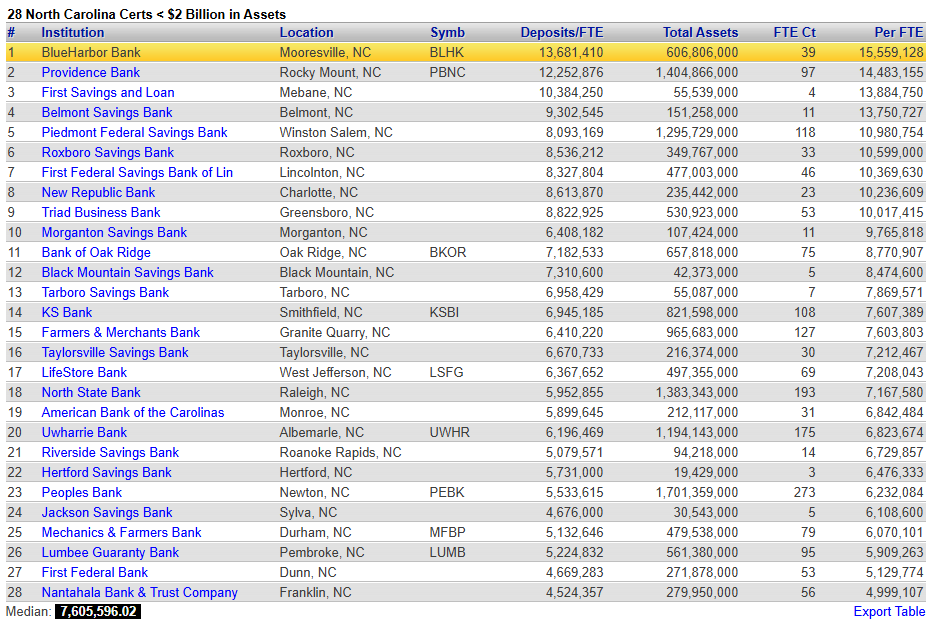Sort by Per FTE column header
Image resolution: width=938 pixels, height=627 pixels.
899,32
